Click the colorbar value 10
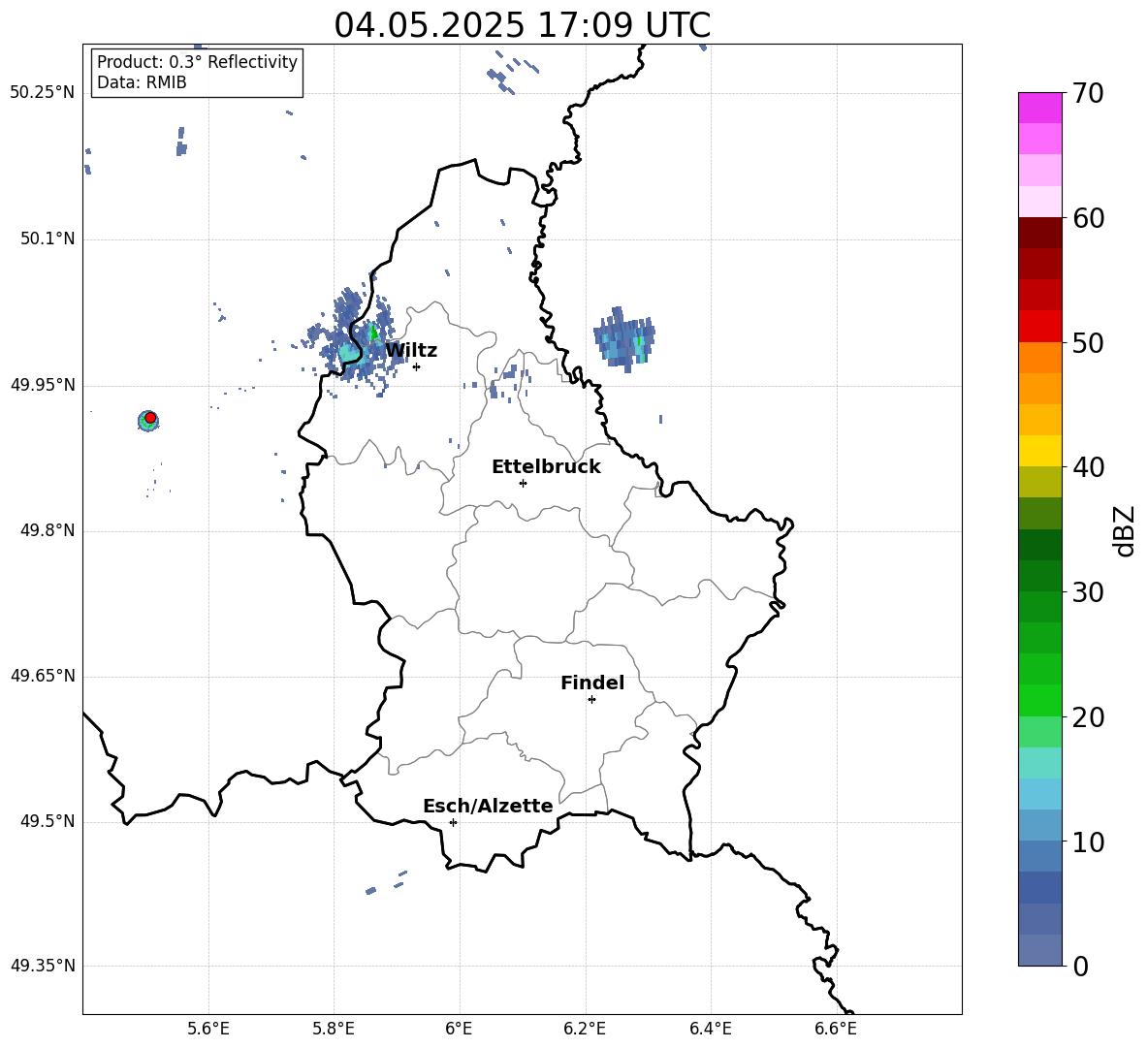The width and height of the screenshot is (1148, 1048). click(1088, 842)
